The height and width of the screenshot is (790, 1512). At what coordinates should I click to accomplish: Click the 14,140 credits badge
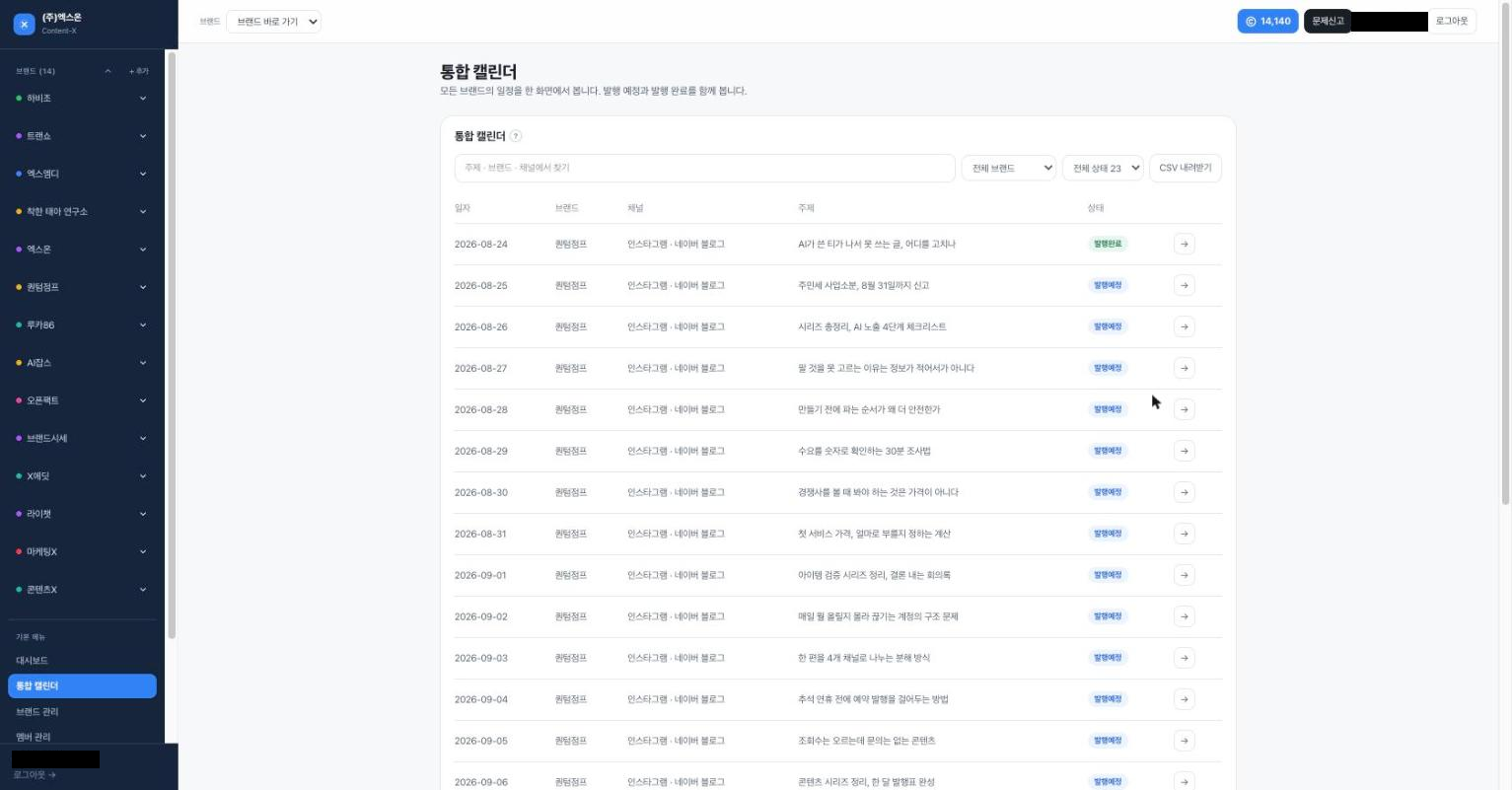(1267, 21)
